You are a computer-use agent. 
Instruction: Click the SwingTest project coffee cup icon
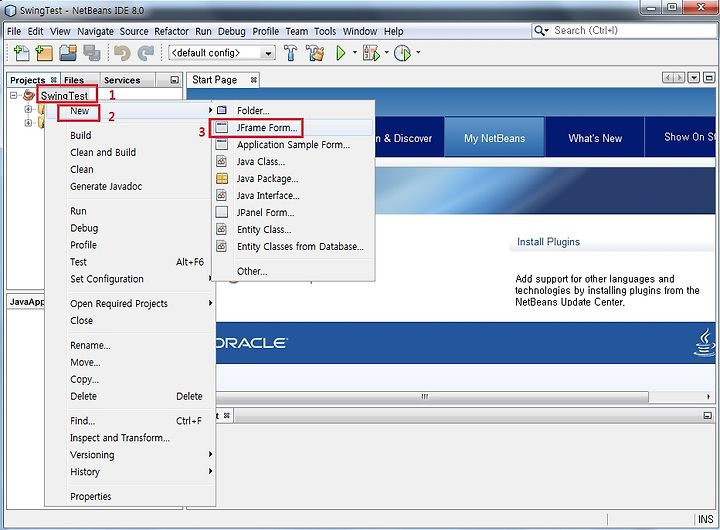[x=29, y=95]
